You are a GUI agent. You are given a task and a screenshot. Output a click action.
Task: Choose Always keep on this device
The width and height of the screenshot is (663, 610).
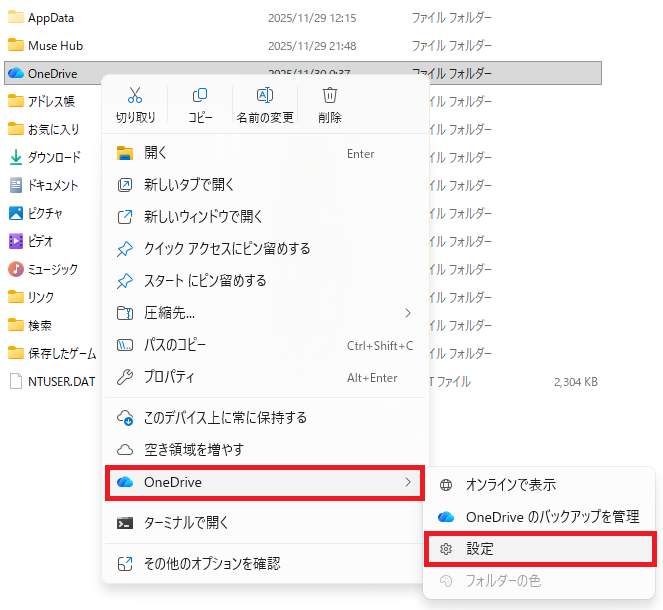coord(225,417)
